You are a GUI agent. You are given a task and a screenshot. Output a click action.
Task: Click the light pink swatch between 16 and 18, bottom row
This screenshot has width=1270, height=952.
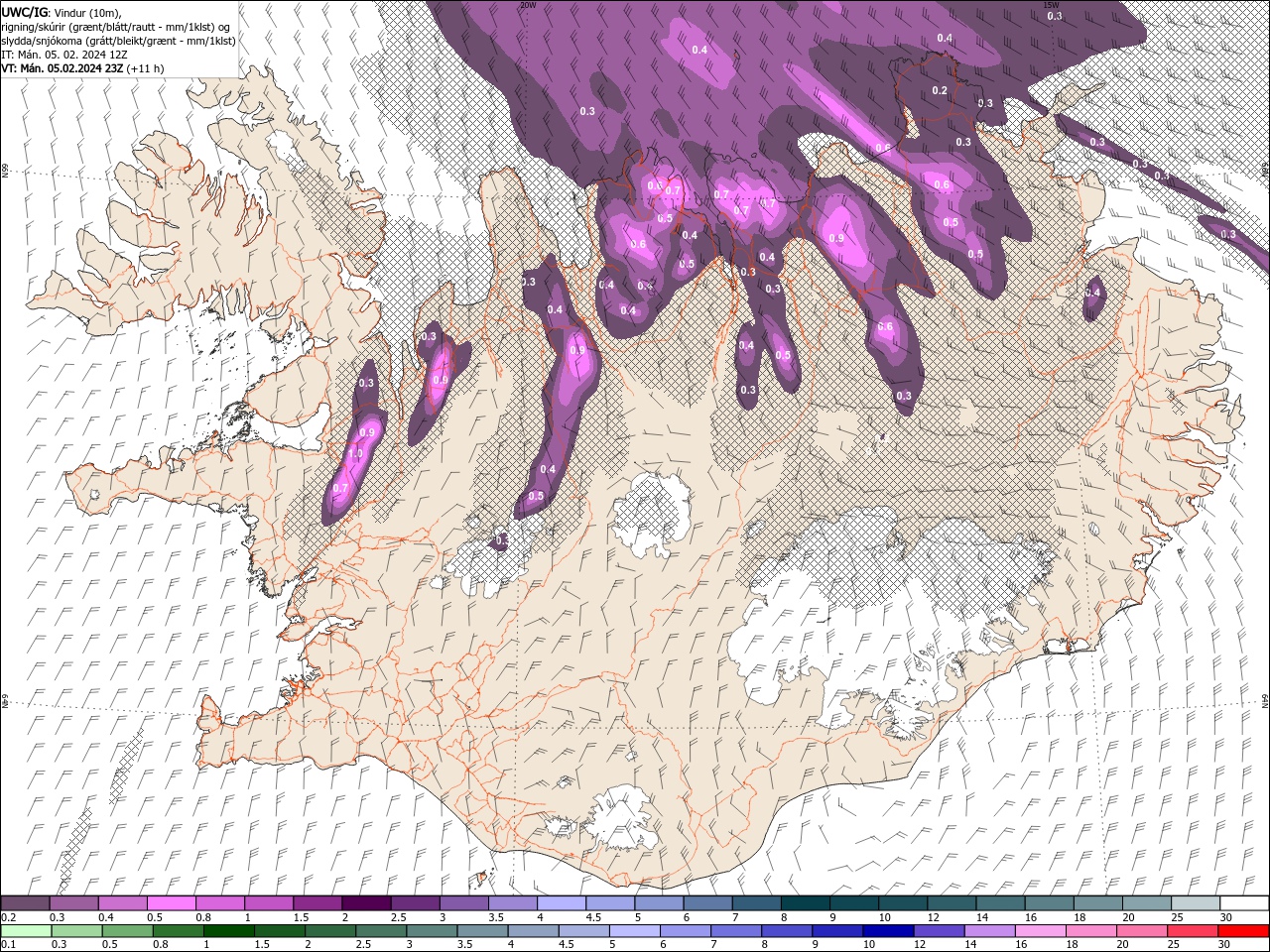pyautogui.click(x=1040, y=930)
